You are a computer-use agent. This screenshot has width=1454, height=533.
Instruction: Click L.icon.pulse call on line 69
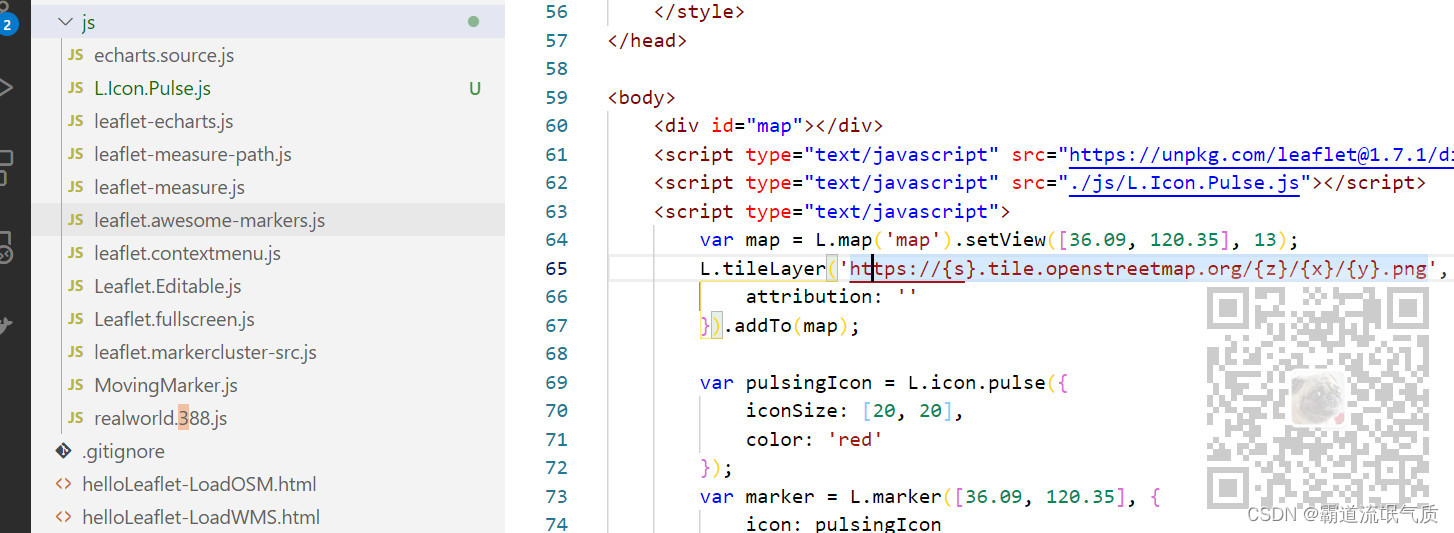click(976, 383)
